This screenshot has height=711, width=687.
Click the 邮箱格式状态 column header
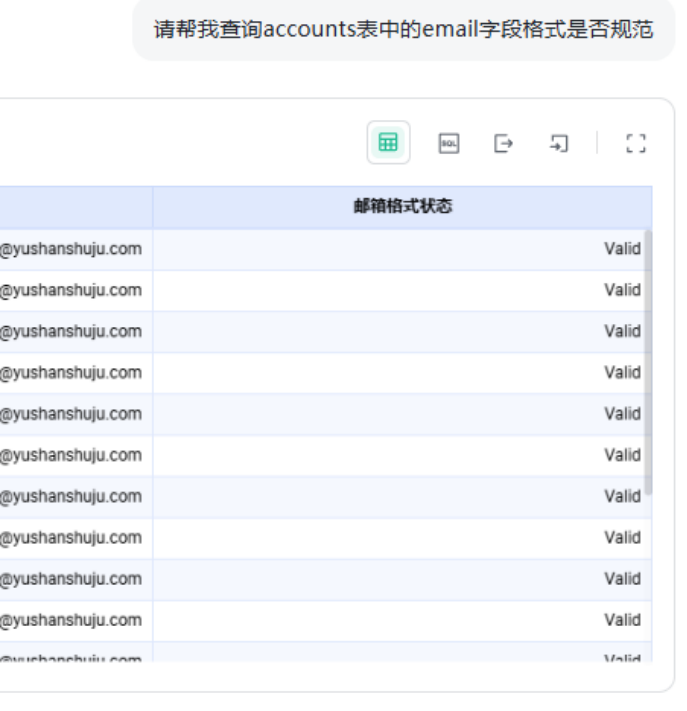coord(402,206)
